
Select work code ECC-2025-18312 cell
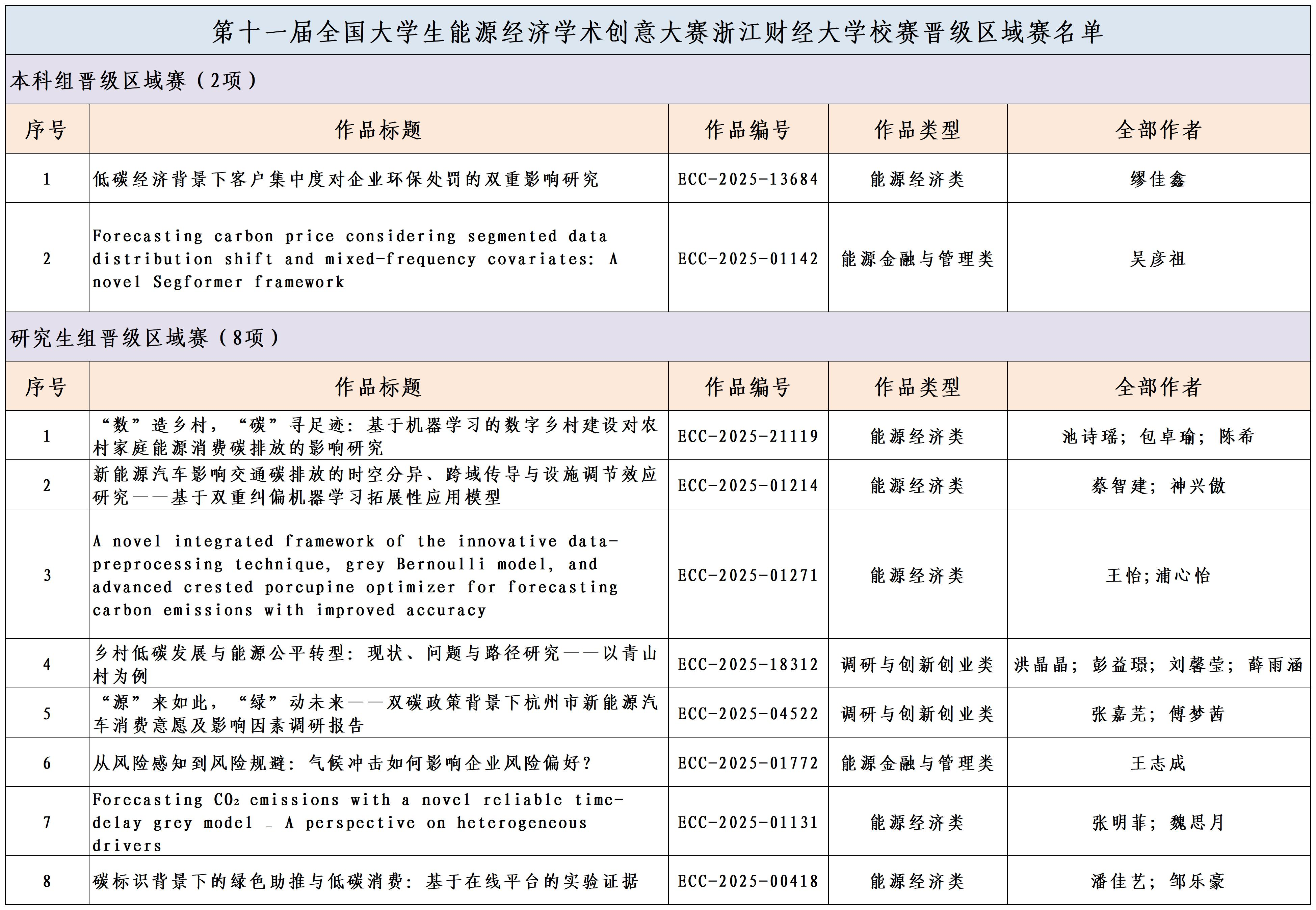click(x=747, y=664)
